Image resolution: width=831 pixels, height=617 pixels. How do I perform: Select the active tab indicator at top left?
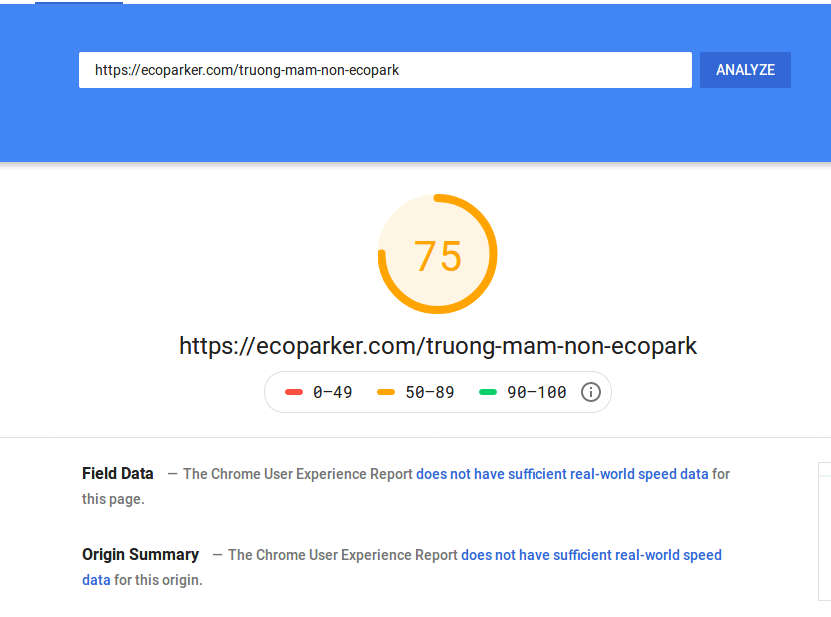click(x=79, y=3)
